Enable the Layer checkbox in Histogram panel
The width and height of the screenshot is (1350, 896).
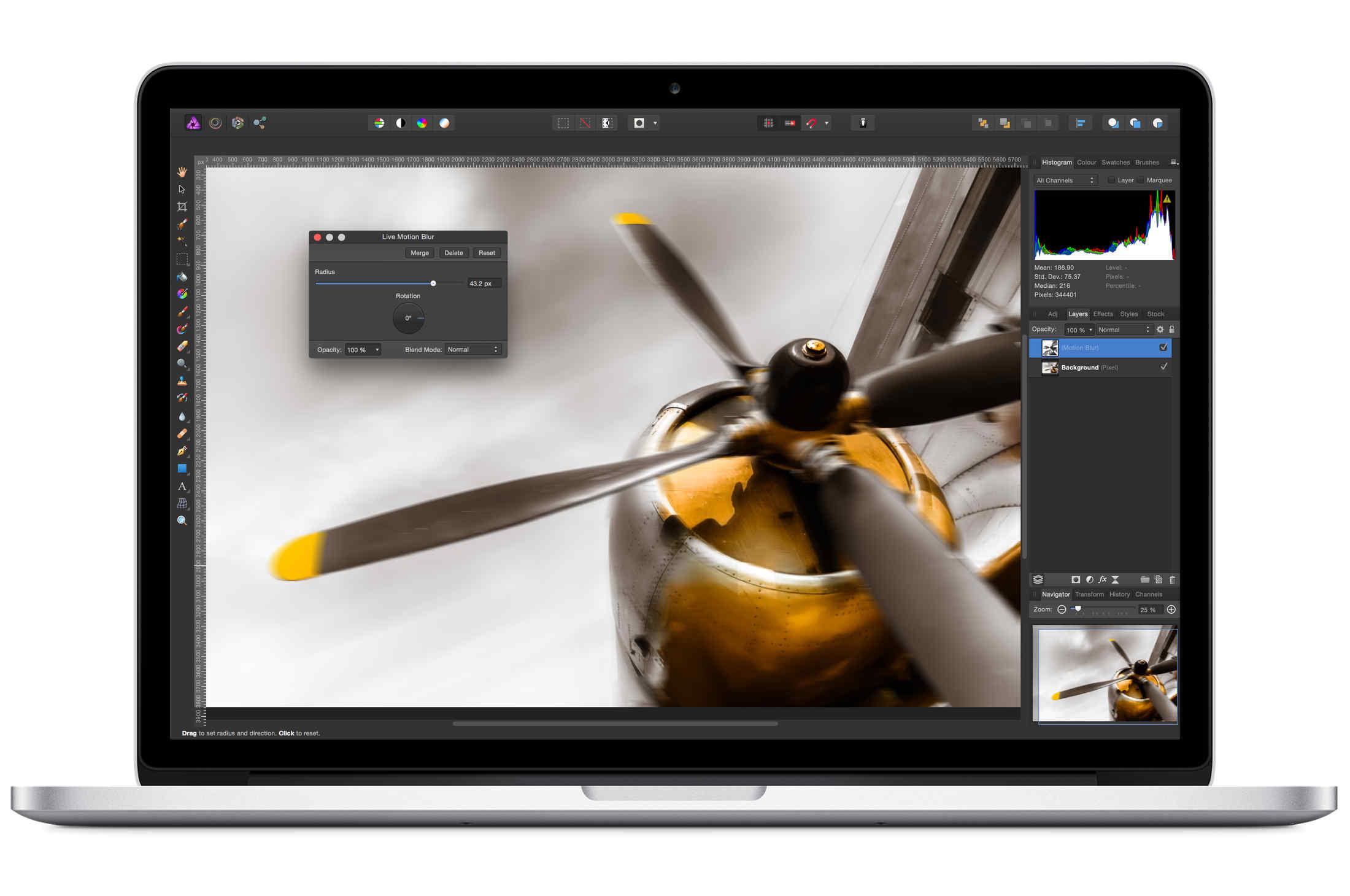tap(1112, 180)
